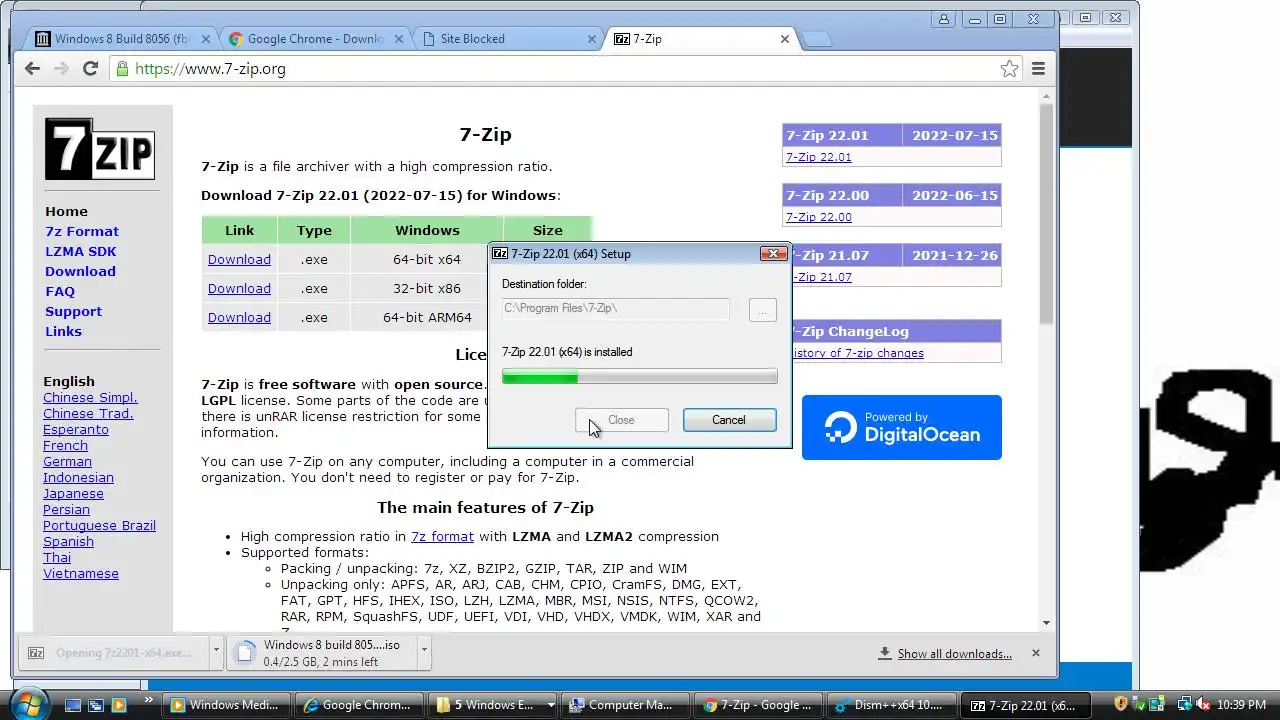The image size is (1280, 720).
Task: Switch language to German
Action: click(x=67, y=461)
